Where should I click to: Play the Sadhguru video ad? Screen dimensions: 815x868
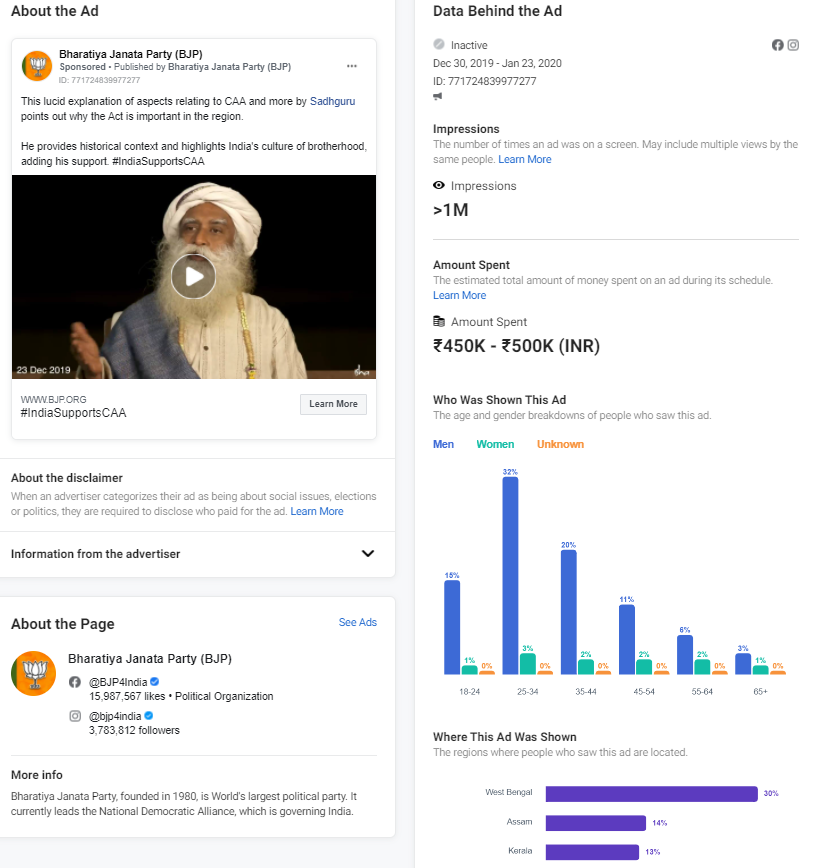pos(193,276)
